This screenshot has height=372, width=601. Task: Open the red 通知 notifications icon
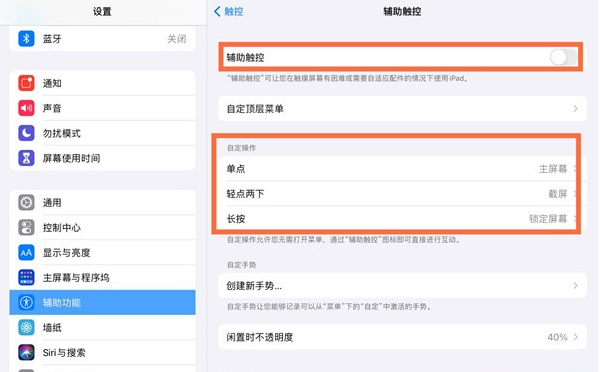(x=26, y=83)
